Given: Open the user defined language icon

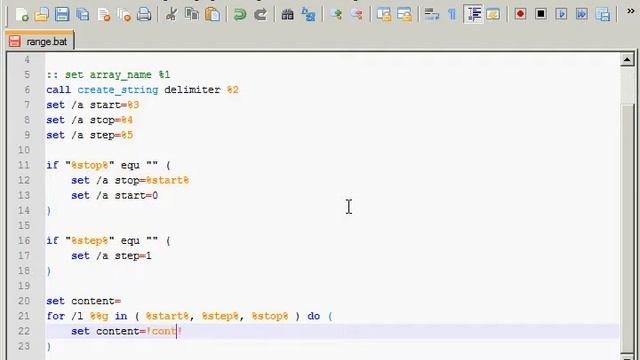Looking at the screenshot, I should click(x=493, y=15).
